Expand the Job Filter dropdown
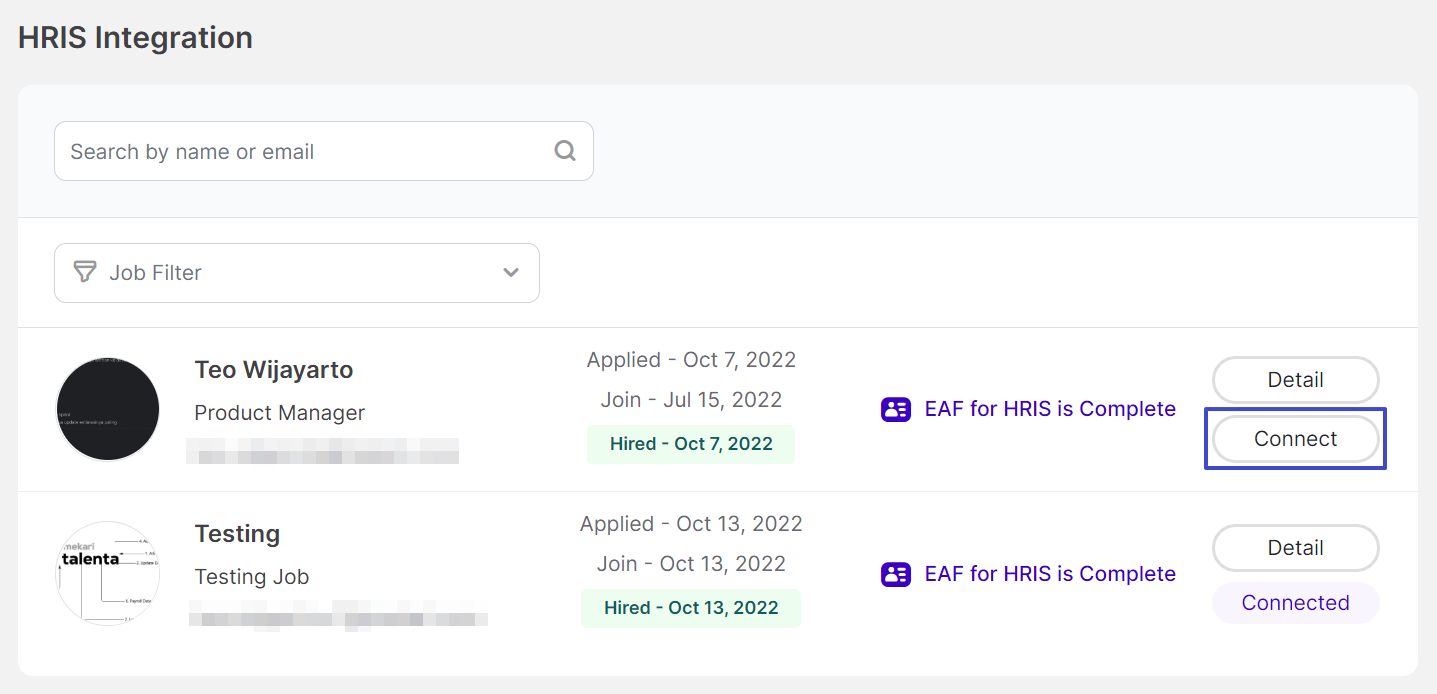The height and width of the screenshot is (694, 1437). click(x=296, y=273)
